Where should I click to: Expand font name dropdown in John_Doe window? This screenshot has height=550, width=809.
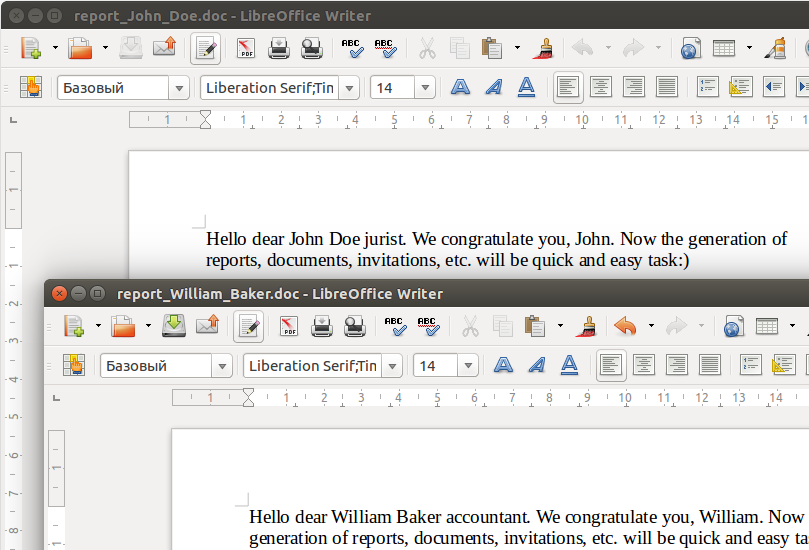[x=349, y=88]
